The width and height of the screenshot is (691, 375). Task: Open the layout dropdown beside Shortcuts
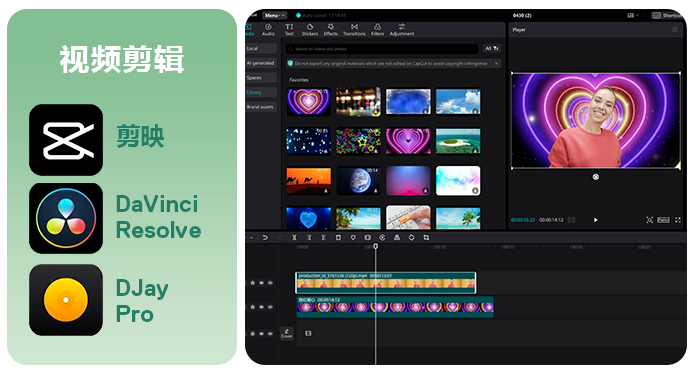tap(633, 15)
